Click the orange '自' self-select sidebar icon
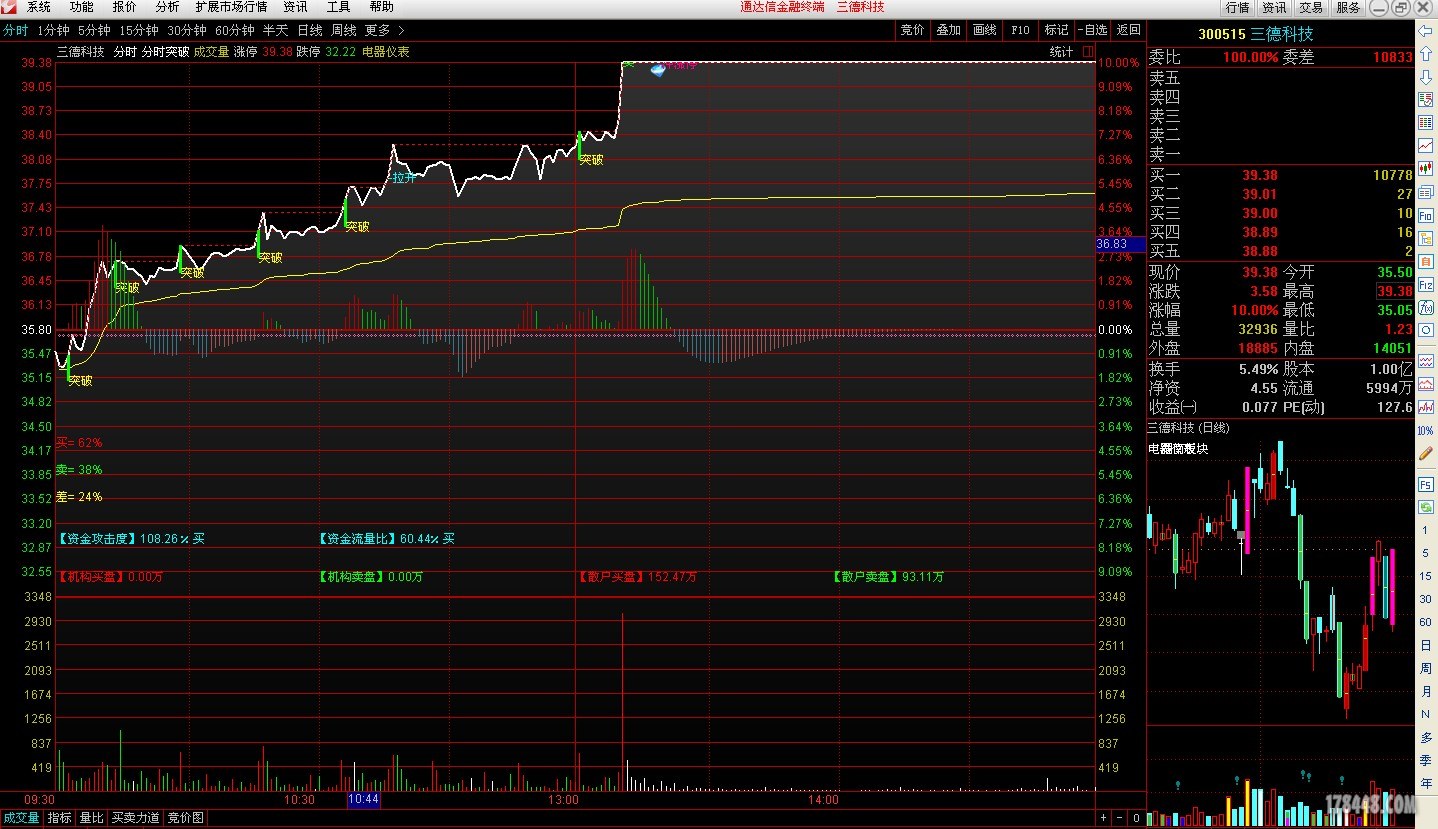The width and height of the screenshot is (1438, 829). point(1426,261)
